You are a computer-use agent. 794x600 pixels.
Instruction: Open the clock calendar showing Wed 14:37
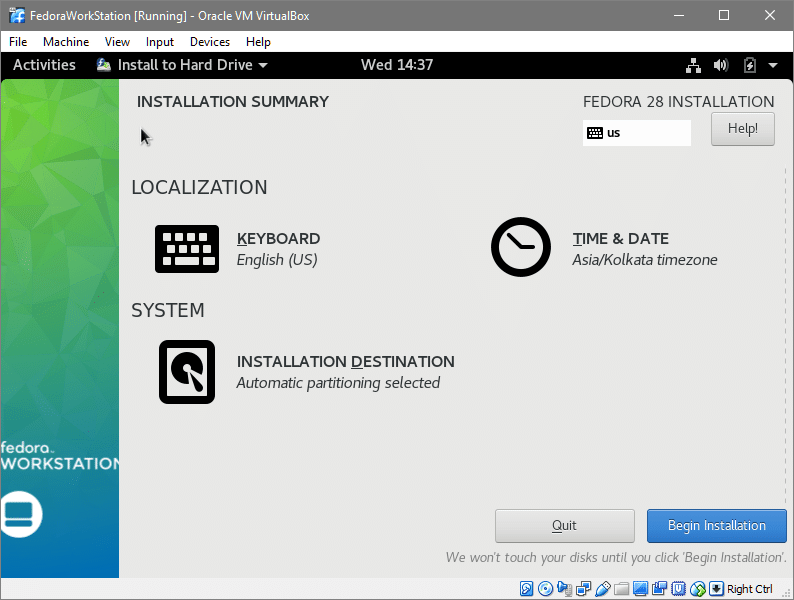[x=397, y=65]
